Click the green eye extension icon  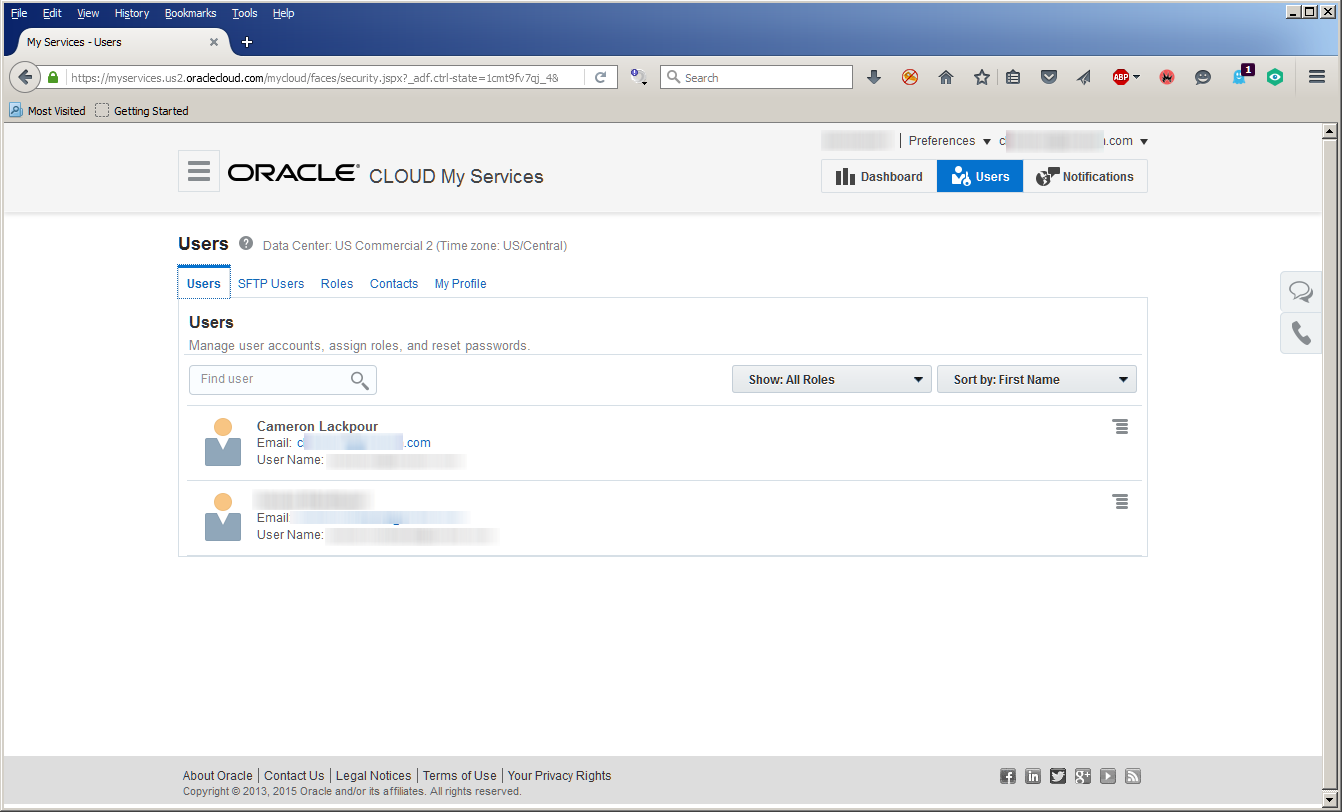click(x=1275, y=77)
